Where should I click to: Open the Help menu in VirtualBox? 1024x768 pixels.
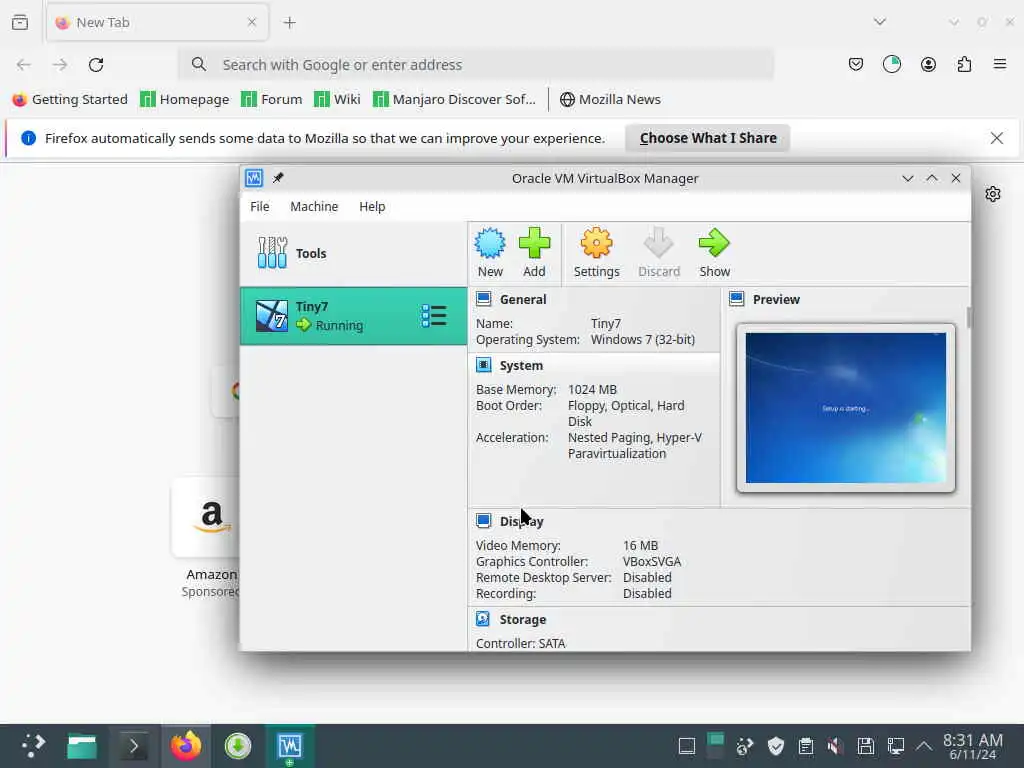click(x=372, y=206)
